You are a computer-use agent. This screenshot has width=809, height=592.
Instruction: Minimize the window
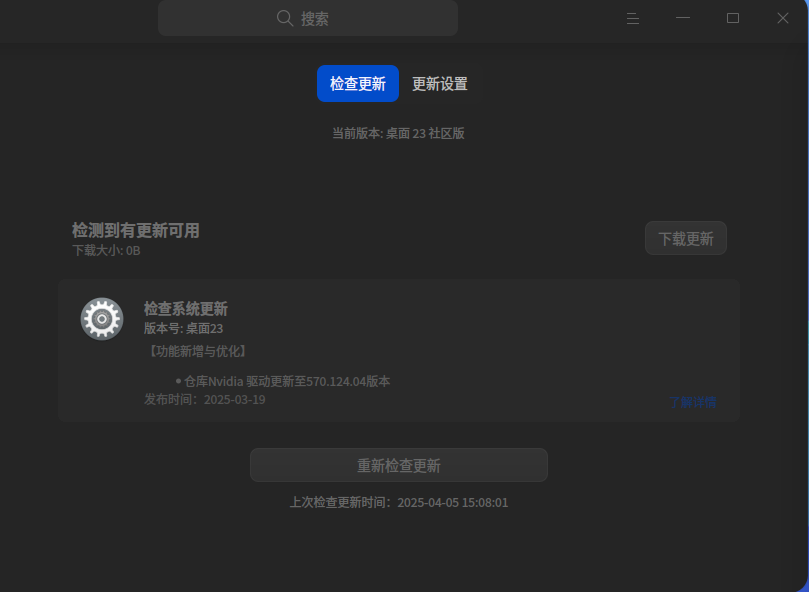pyautogui.click(x=683, y=18)
